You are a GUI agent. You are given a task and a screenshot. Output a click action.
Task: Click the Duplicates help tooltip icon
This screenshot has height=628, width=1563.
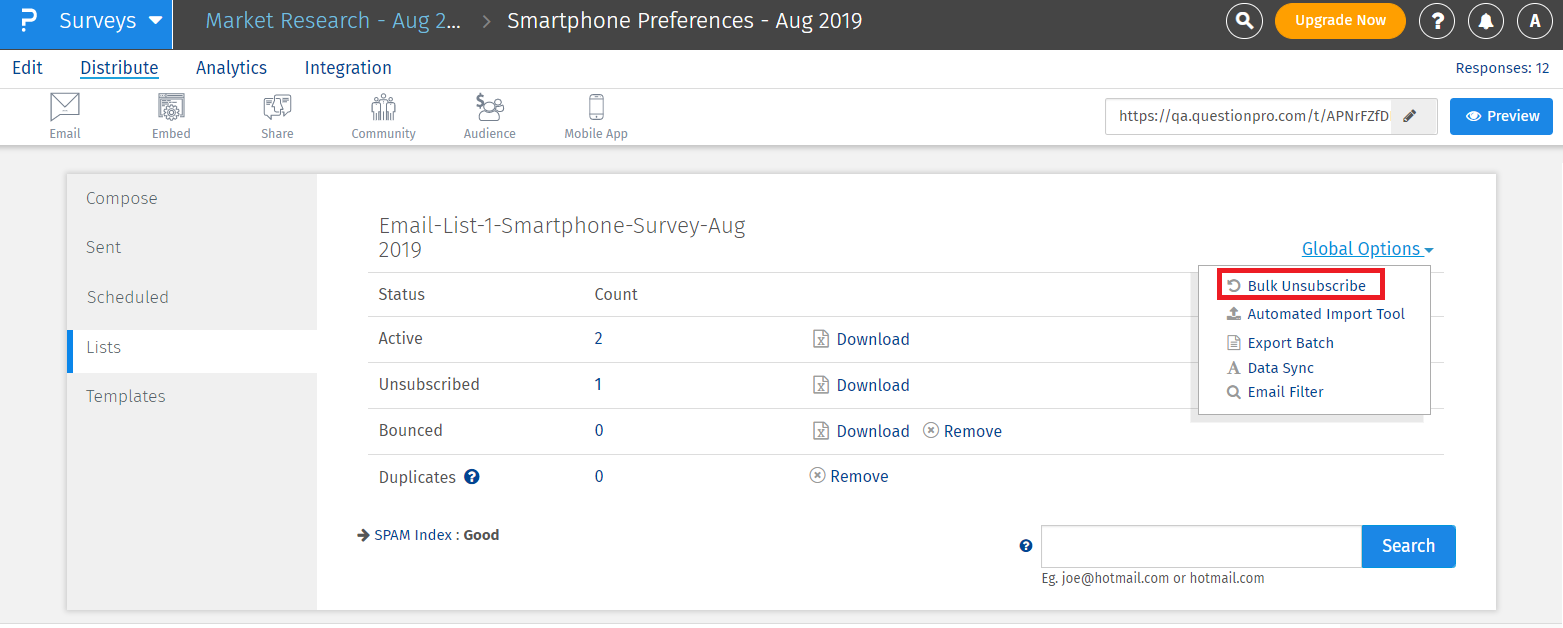[471, 477]
